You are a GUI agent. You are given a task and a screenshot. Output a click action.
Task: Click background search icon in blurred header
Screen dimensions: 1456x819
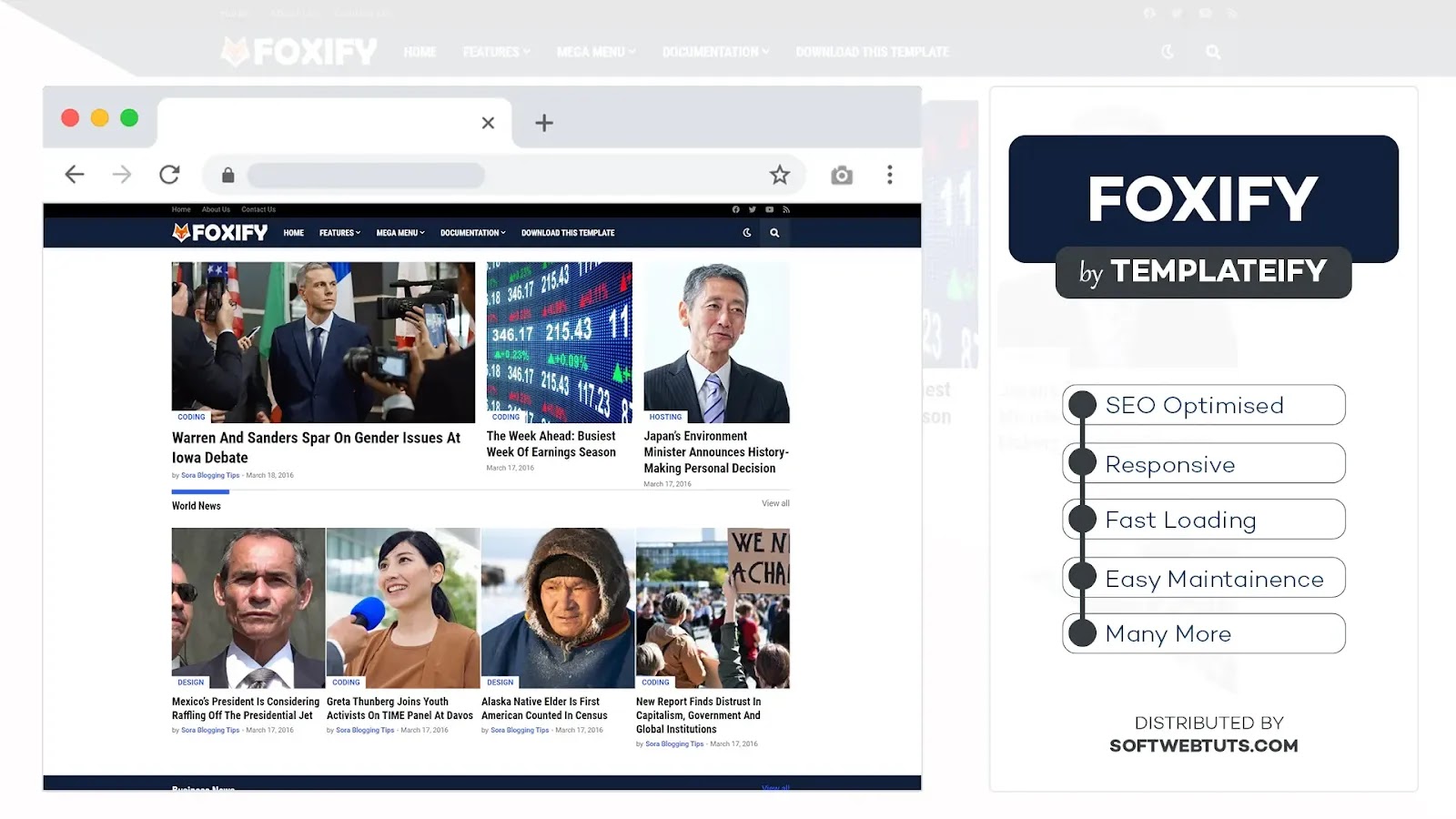[x=1213, y=52]
